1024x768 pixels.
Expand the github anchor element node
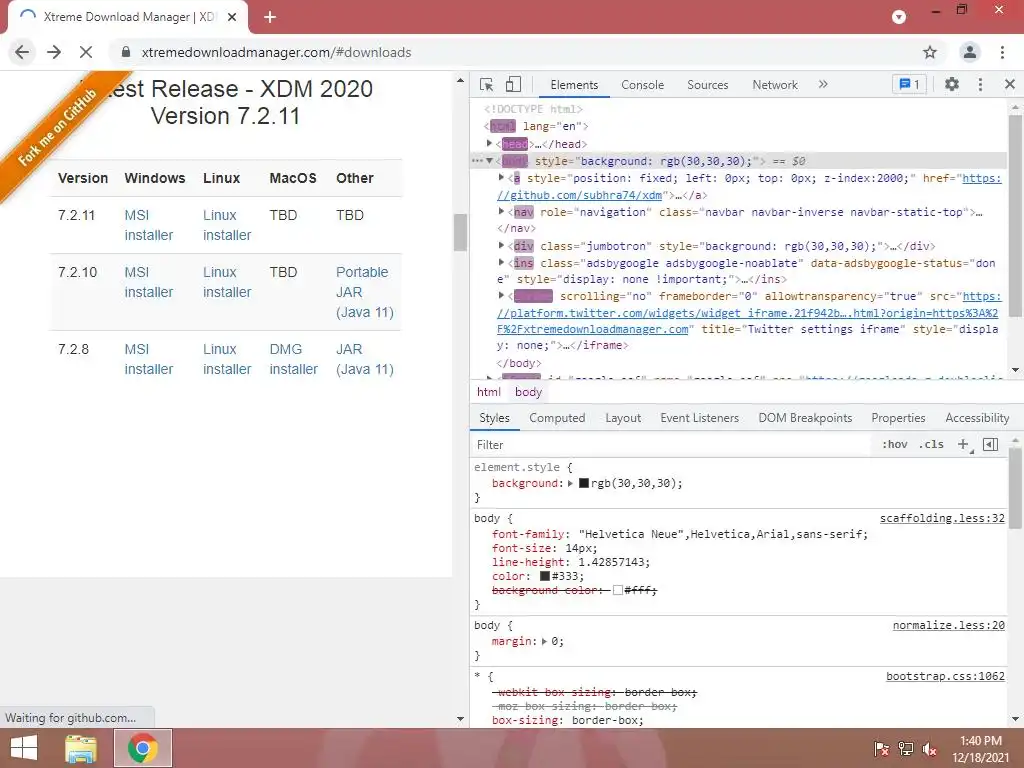point(502,178)
